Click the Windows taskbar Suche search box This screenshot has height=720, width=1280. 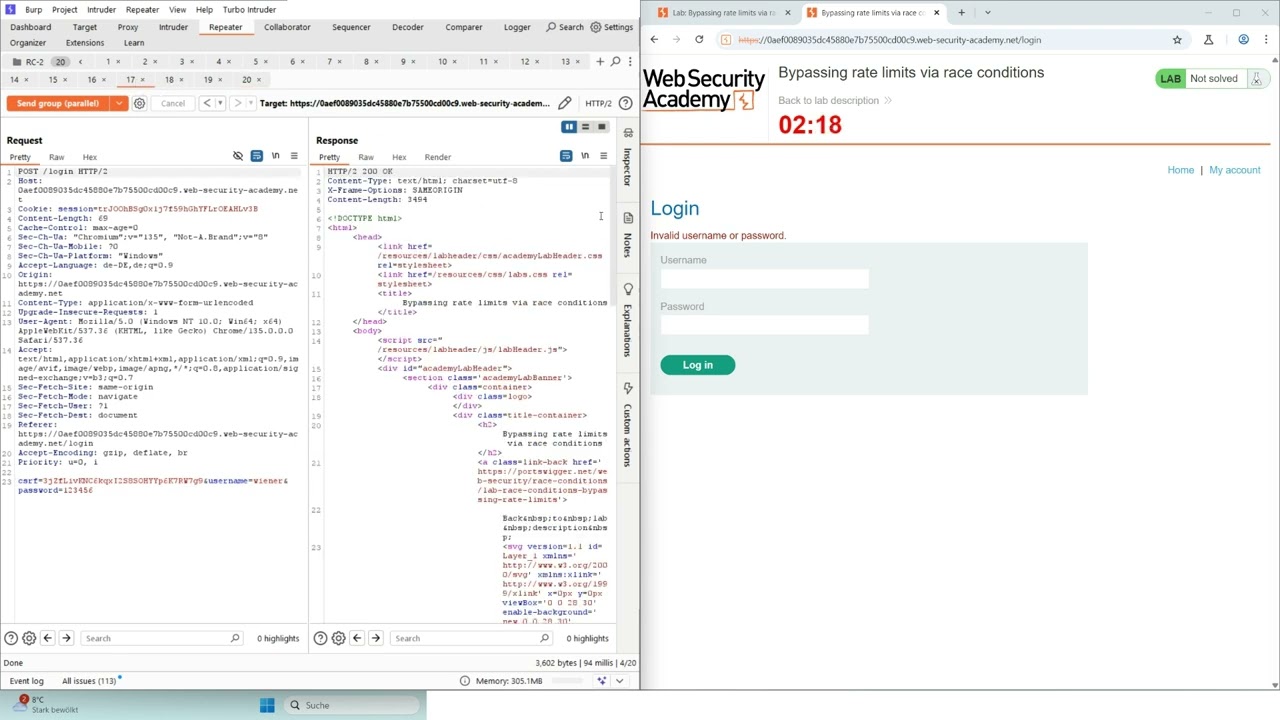(x=352, y=705)
